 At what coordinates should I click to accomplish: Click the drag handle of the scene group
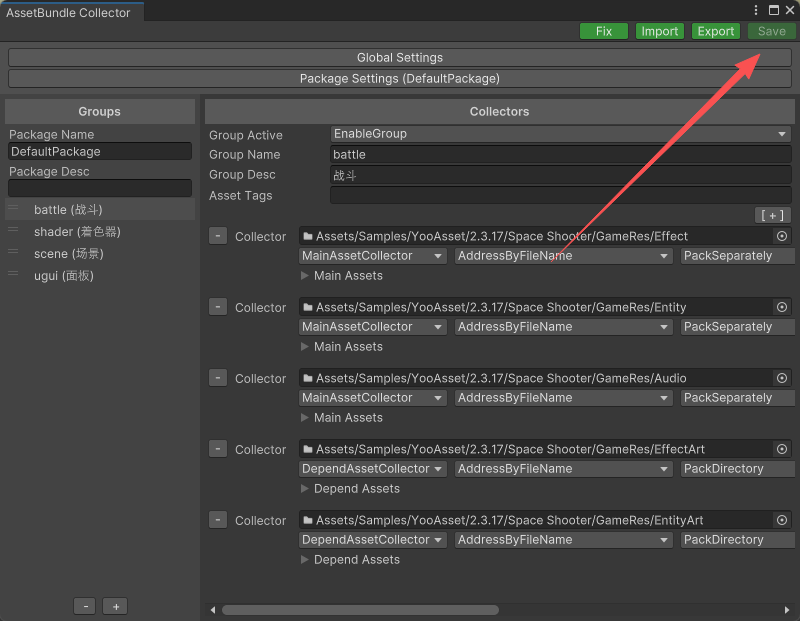tap(13, 252)
